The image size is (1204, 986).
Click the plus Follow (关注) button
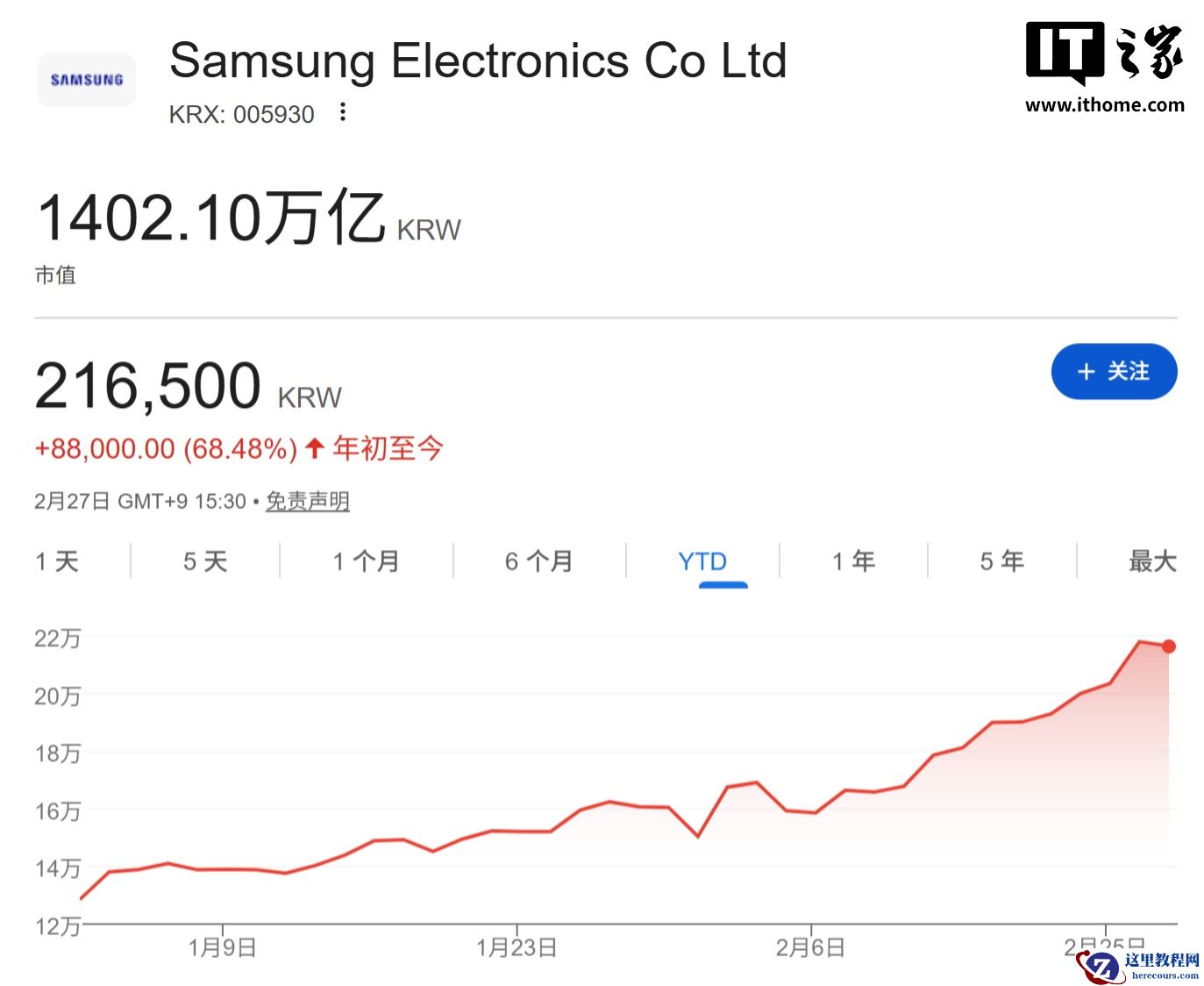click(x=1114, y=371)
